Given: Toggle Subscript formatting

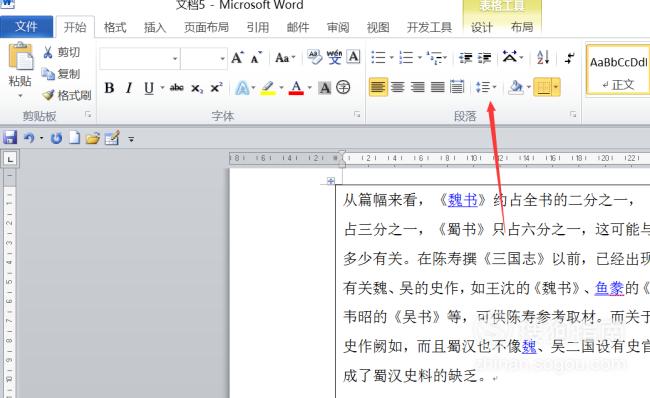Looking at the screenshot, I should pos(197,88).
